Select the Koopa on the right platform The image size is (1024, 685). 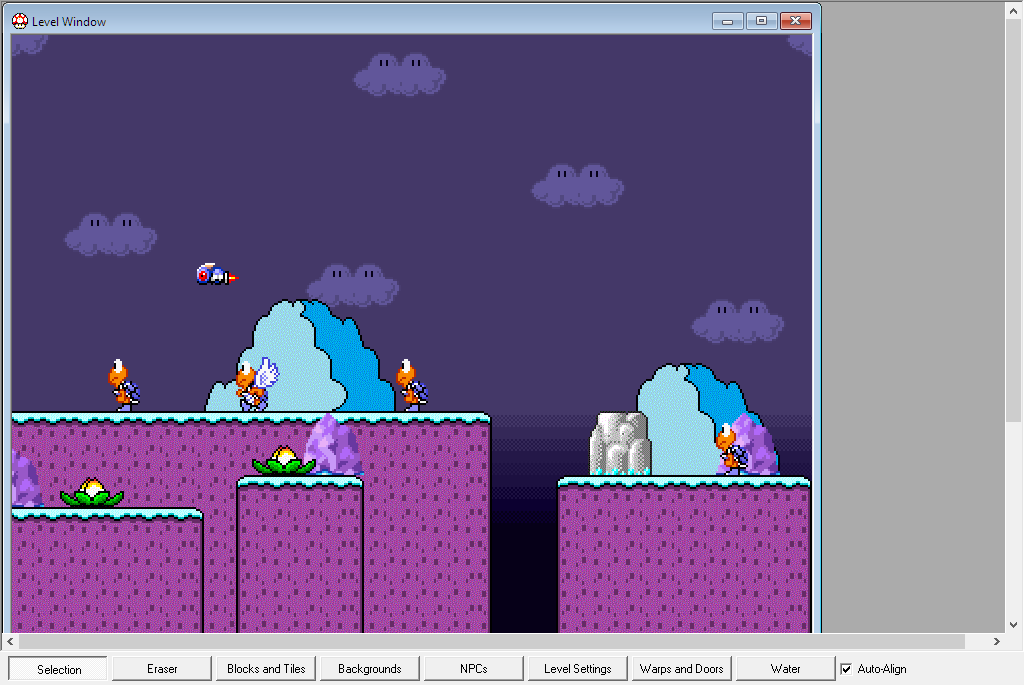731,449
